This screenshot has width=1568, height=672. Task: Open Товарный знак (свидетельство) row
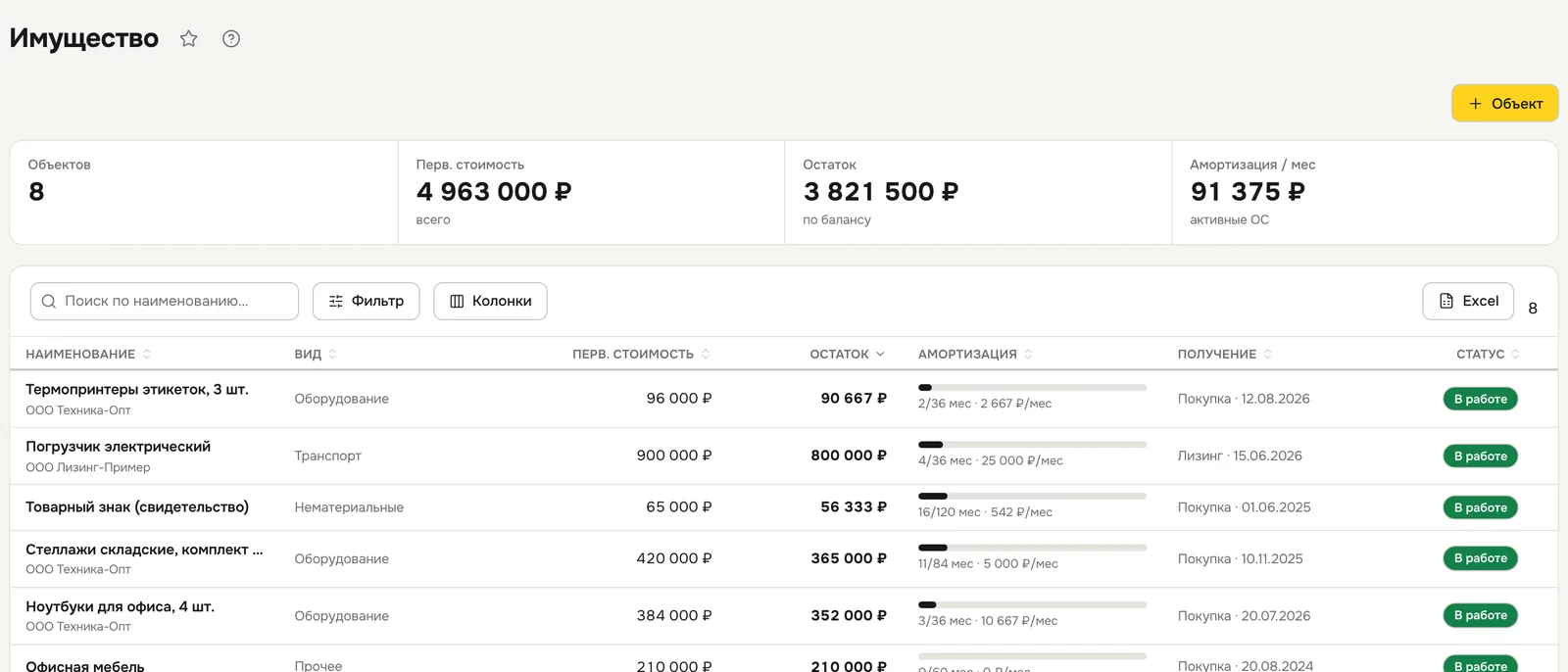click(784, 507)
